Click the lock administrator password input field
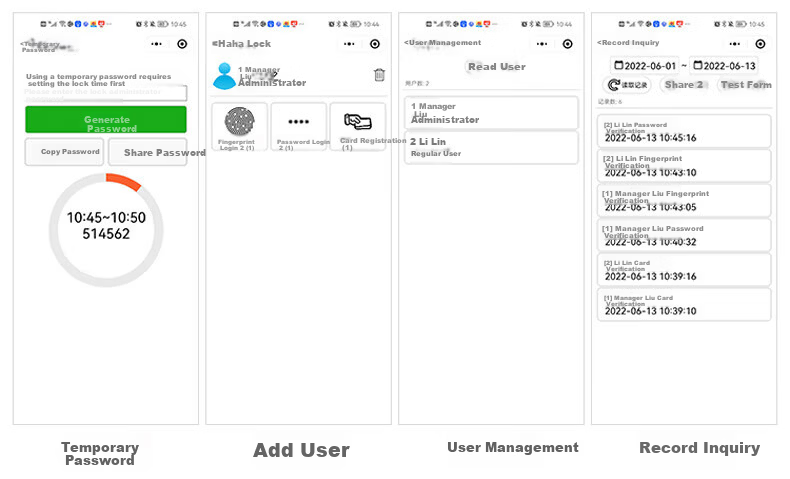Screen dimensions: 790x479 coord(106,93)
